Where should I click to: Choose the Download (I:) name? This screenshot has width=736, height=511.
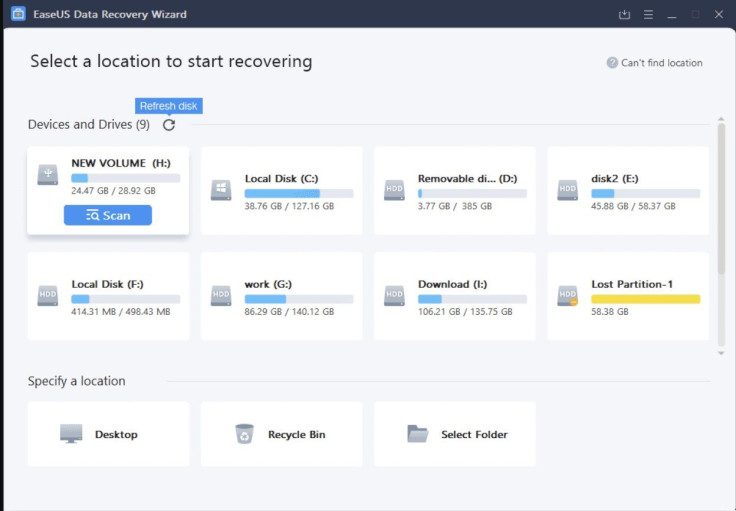pos(452,284)
